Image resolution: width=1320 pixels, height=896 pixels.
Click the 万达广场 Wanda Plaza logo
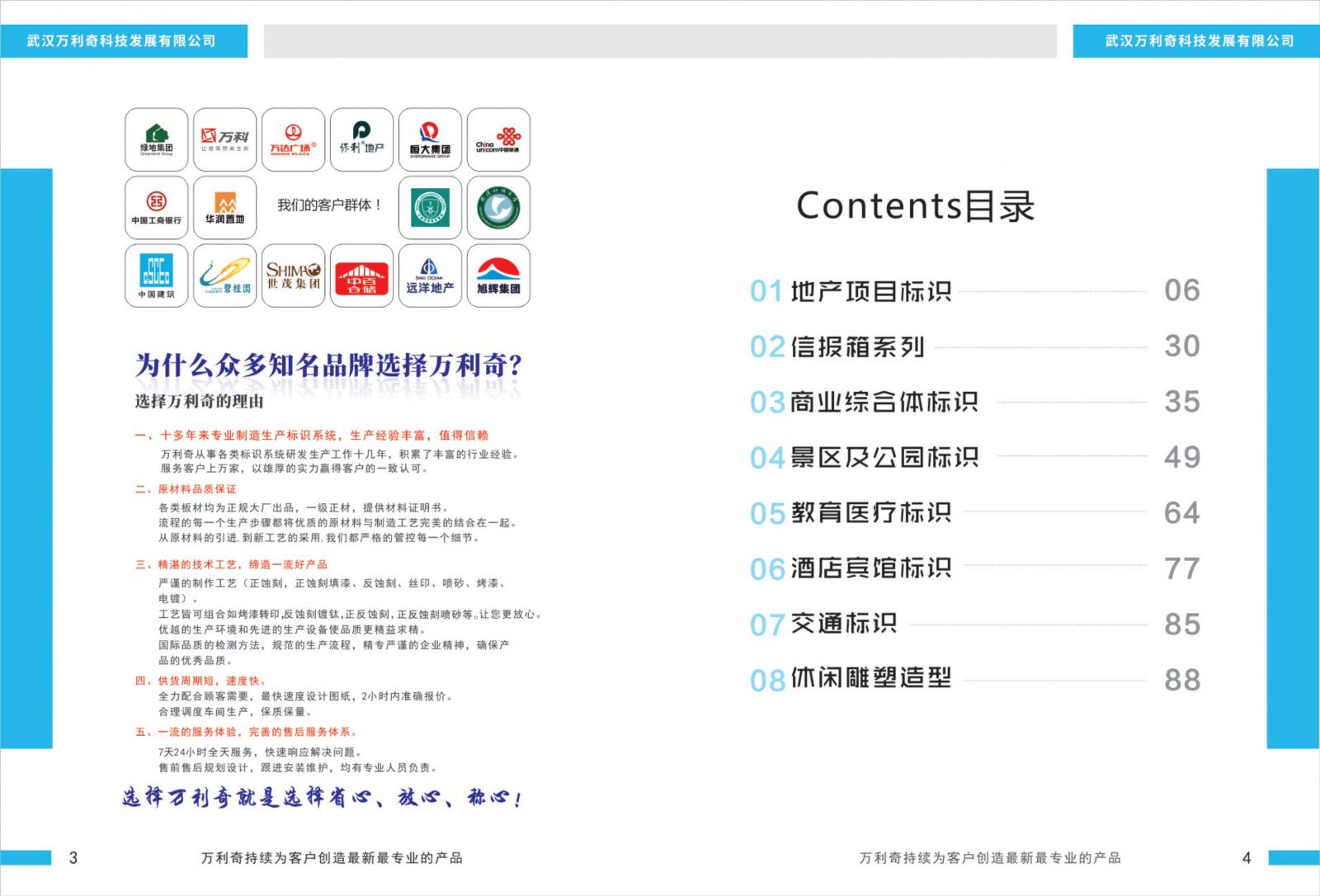(x=294, y=139)
